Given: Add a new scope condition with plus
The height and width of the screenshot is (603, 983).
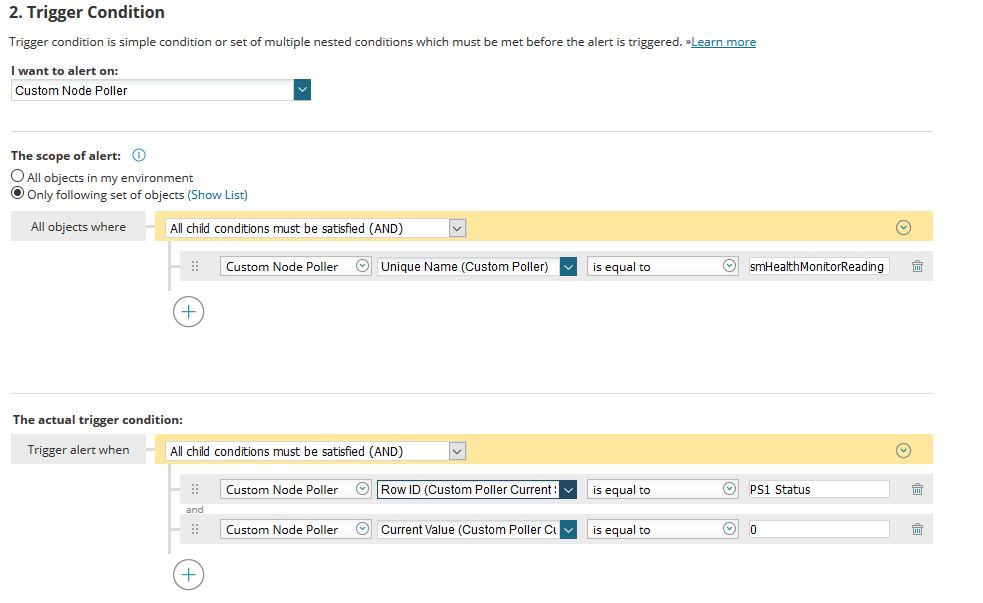Looking at the screenshot, I should (188, 312).
